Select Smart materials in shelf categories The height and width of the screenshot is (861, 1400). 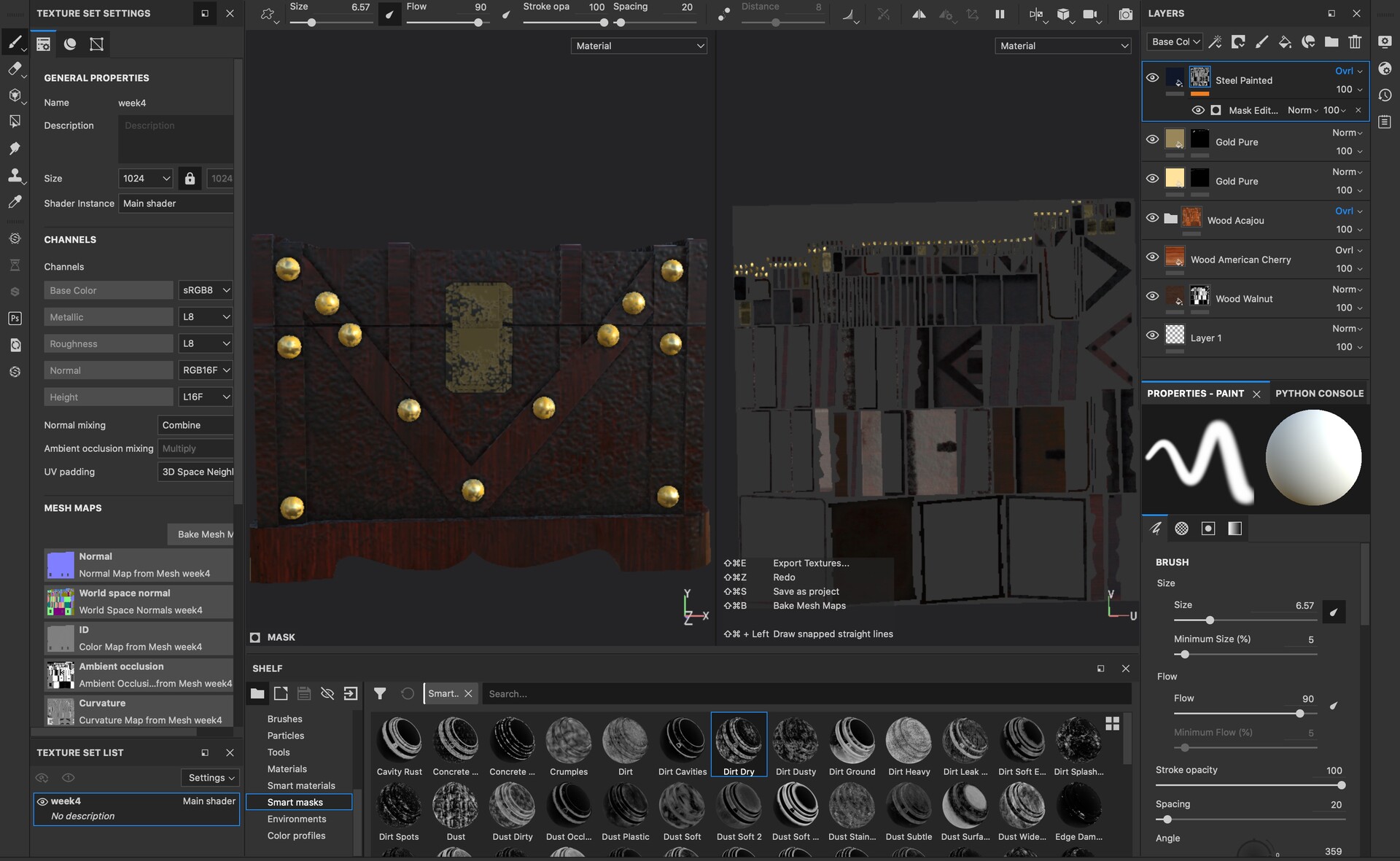[x=300, y=785]
